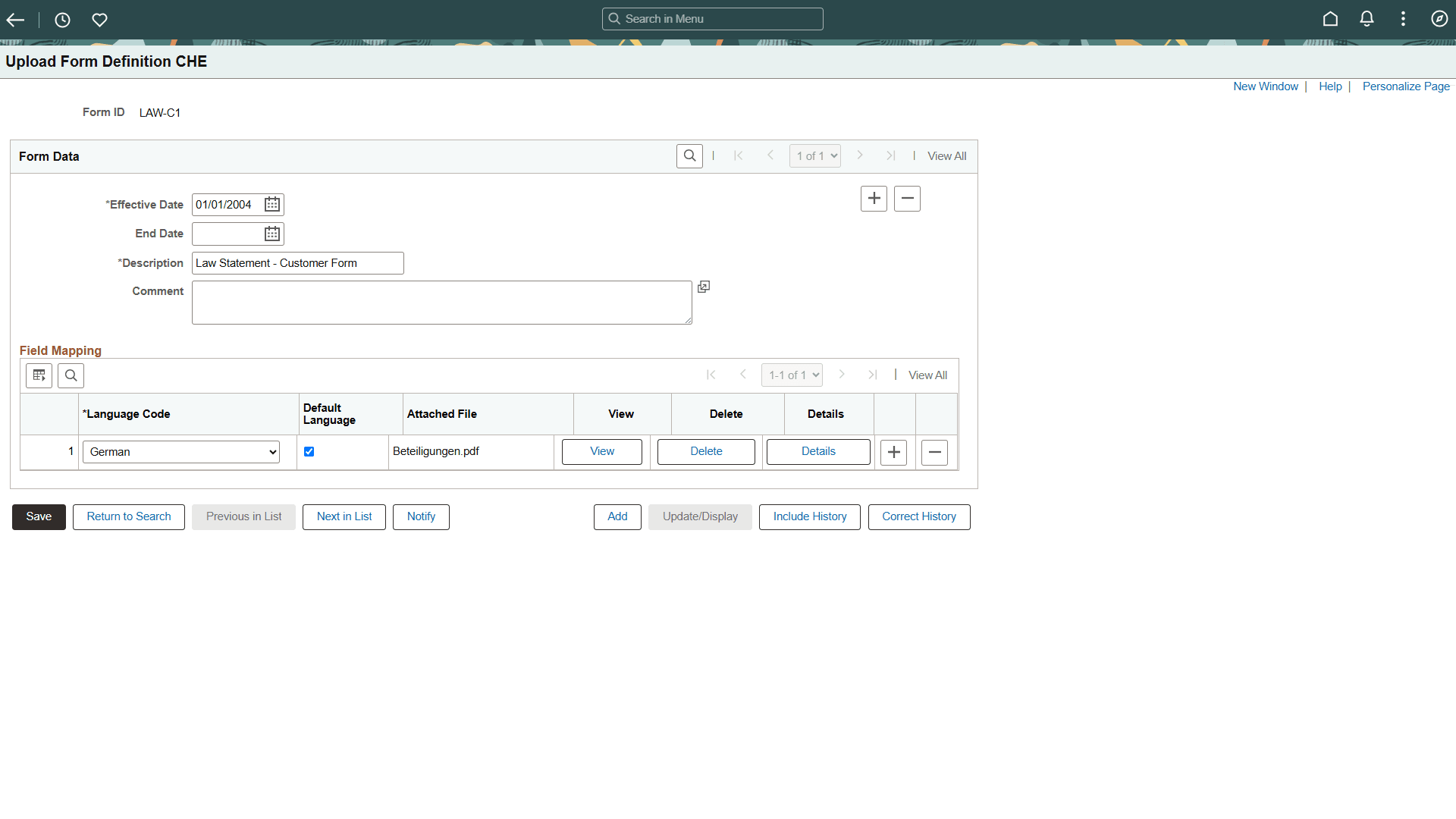Open Field Mapping '1-1 of 1' dropdown
1456x819 pixels.
click(x=792, y=375)
